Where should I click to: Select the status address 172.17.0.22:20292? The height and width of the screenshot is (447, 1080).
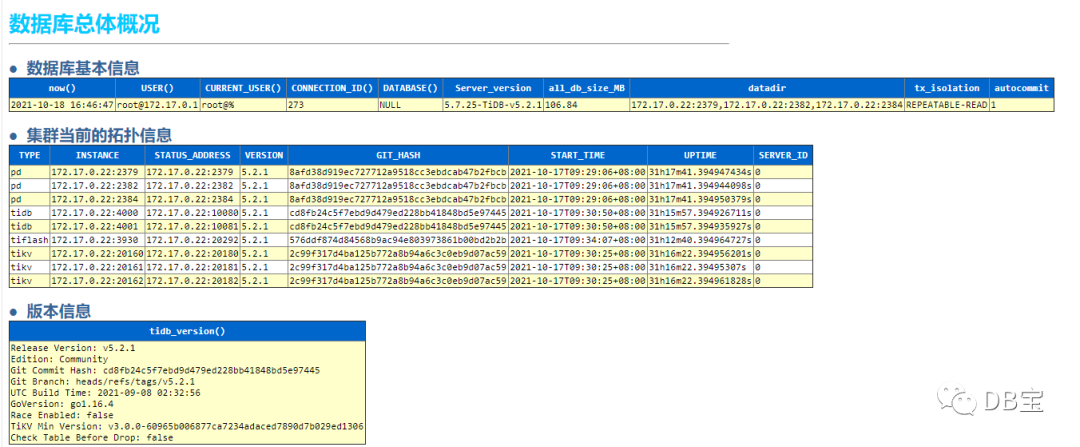point(192,240)
